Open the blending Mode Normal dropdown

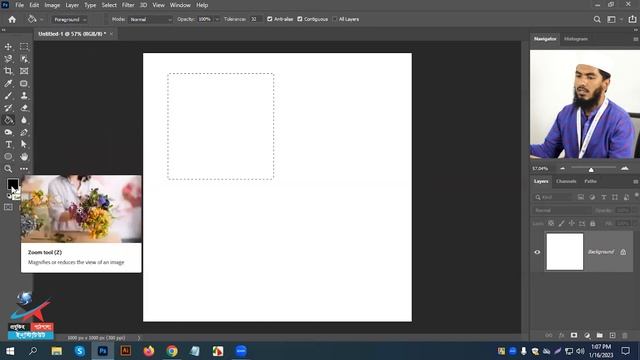point(150,19)
